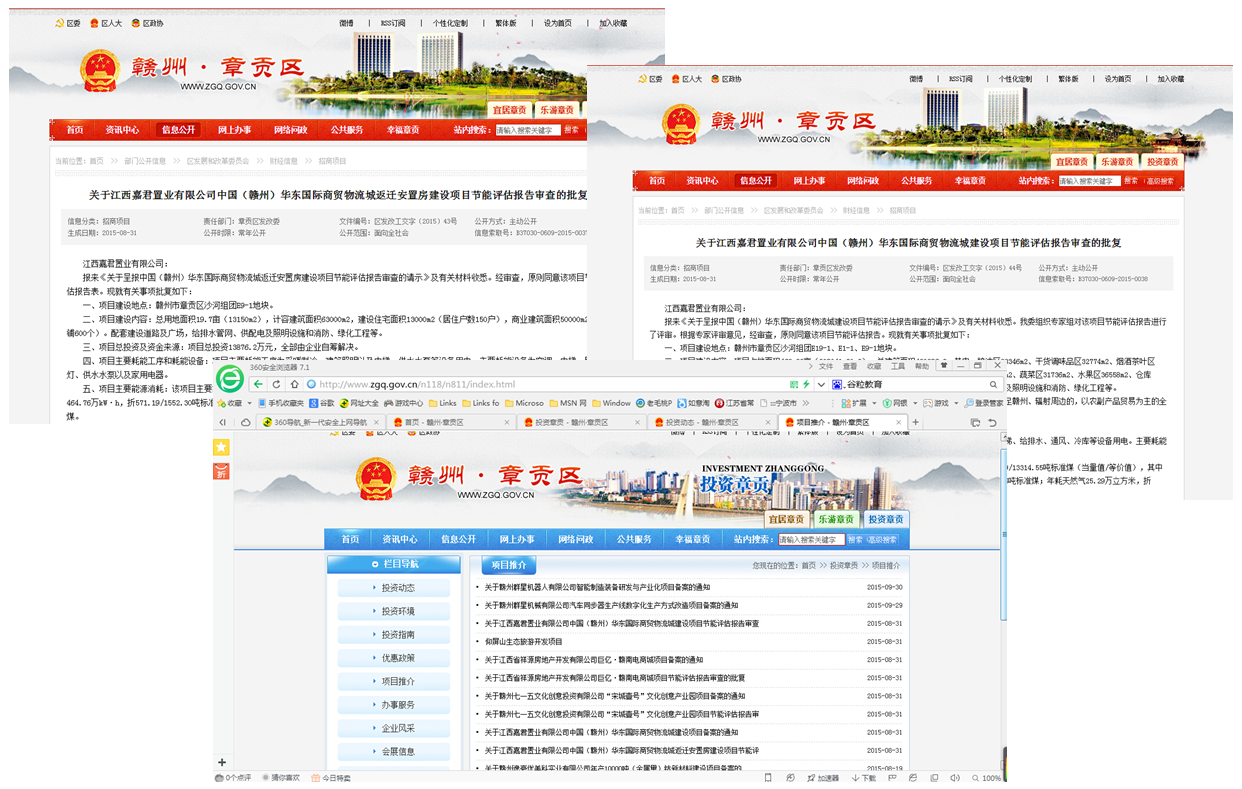Image resolution: width=1242 pixels, height=789 pixels.
Task: Open the 谷歌 bookmark
Action: click(x=322, y=403)
